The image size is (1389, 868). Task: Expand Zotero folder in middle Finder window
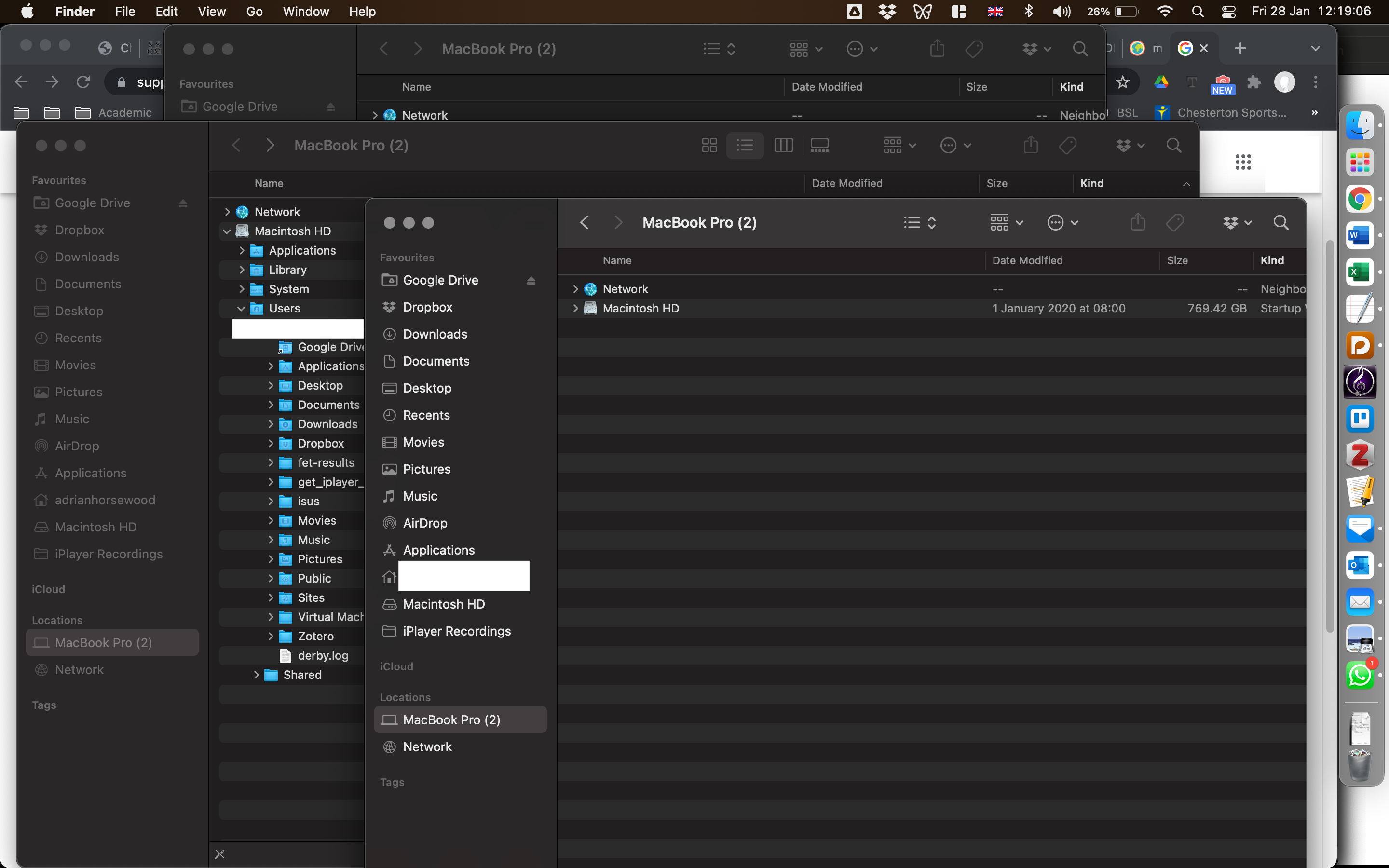271,636
